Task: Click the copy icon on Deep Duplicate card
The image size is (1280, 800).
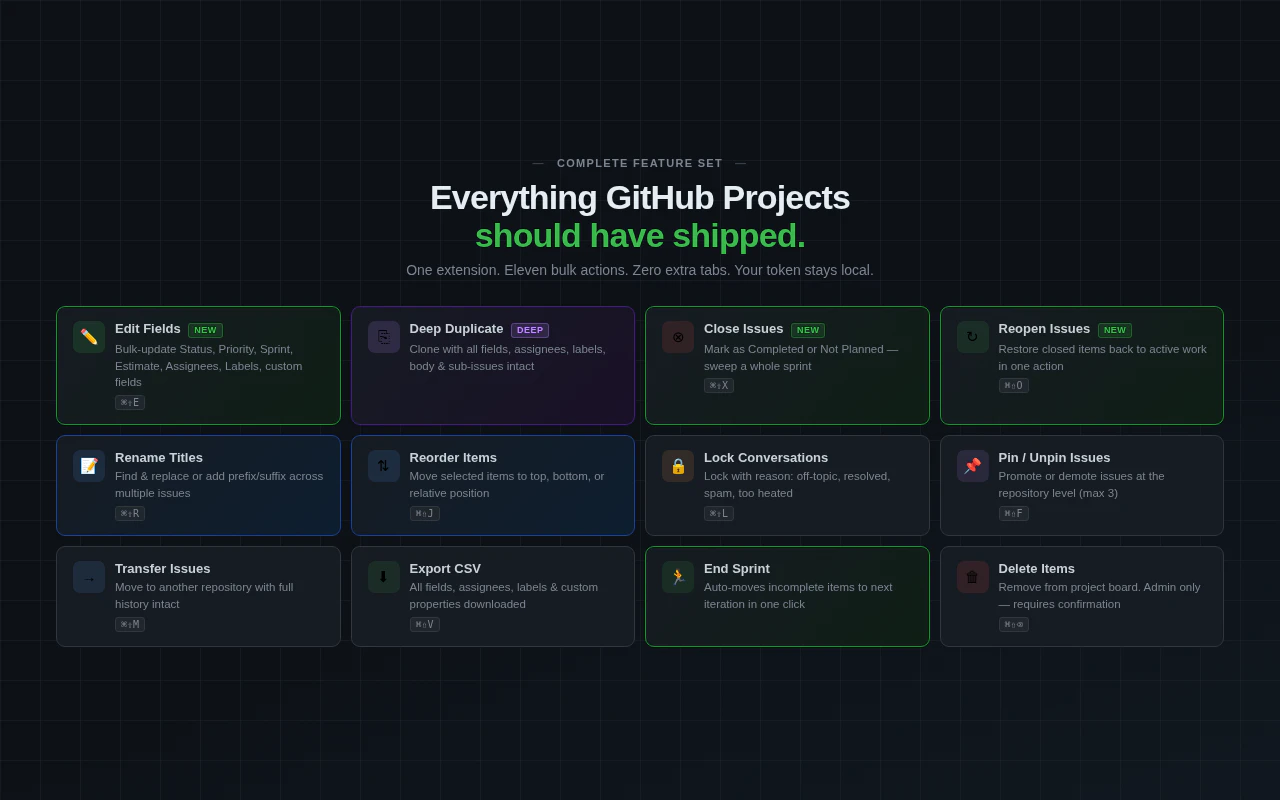Action: [383, 337]
